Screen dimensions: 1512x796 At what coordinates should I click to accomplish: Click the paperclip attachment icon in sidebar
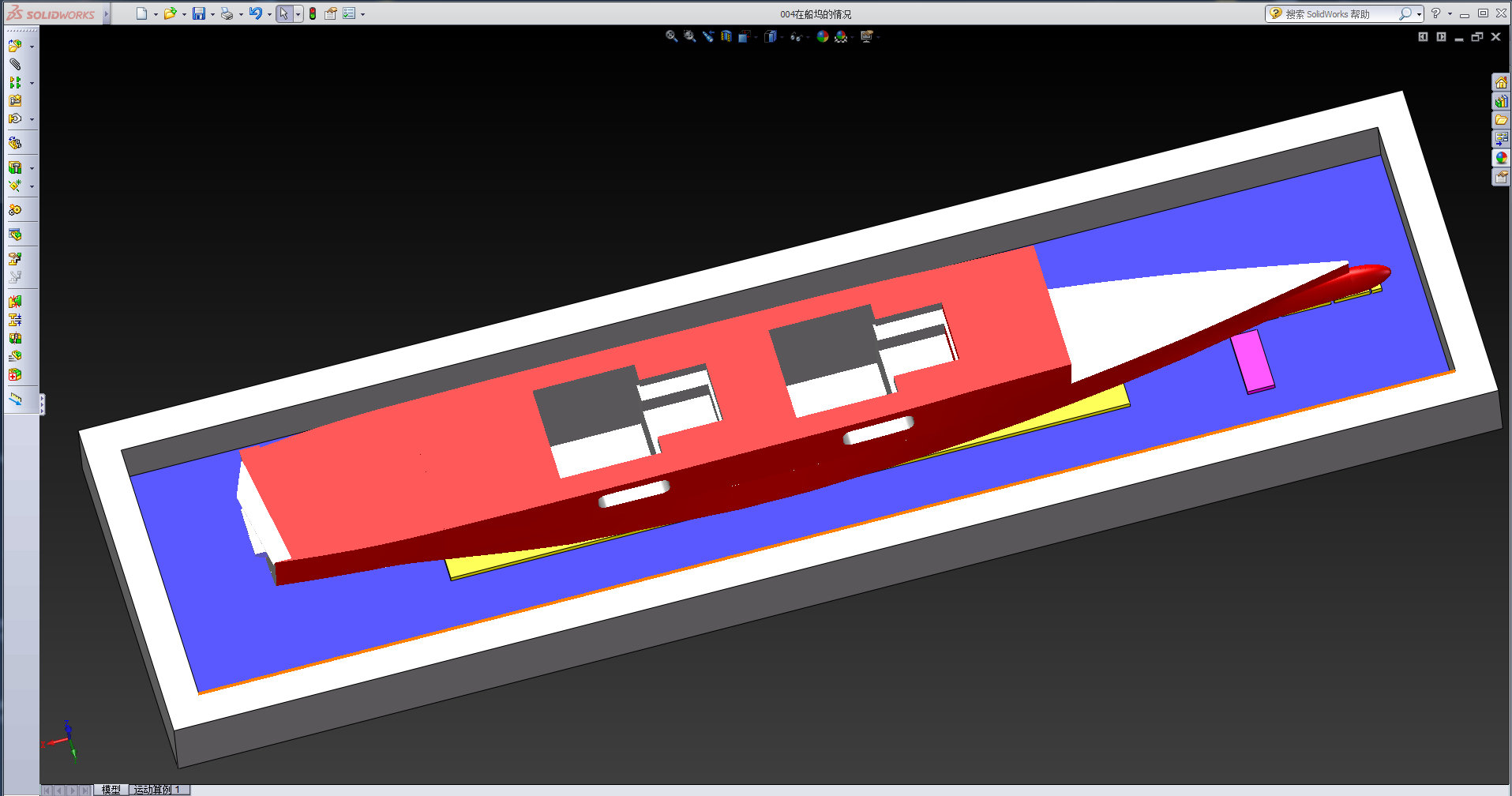pos(15,64)
